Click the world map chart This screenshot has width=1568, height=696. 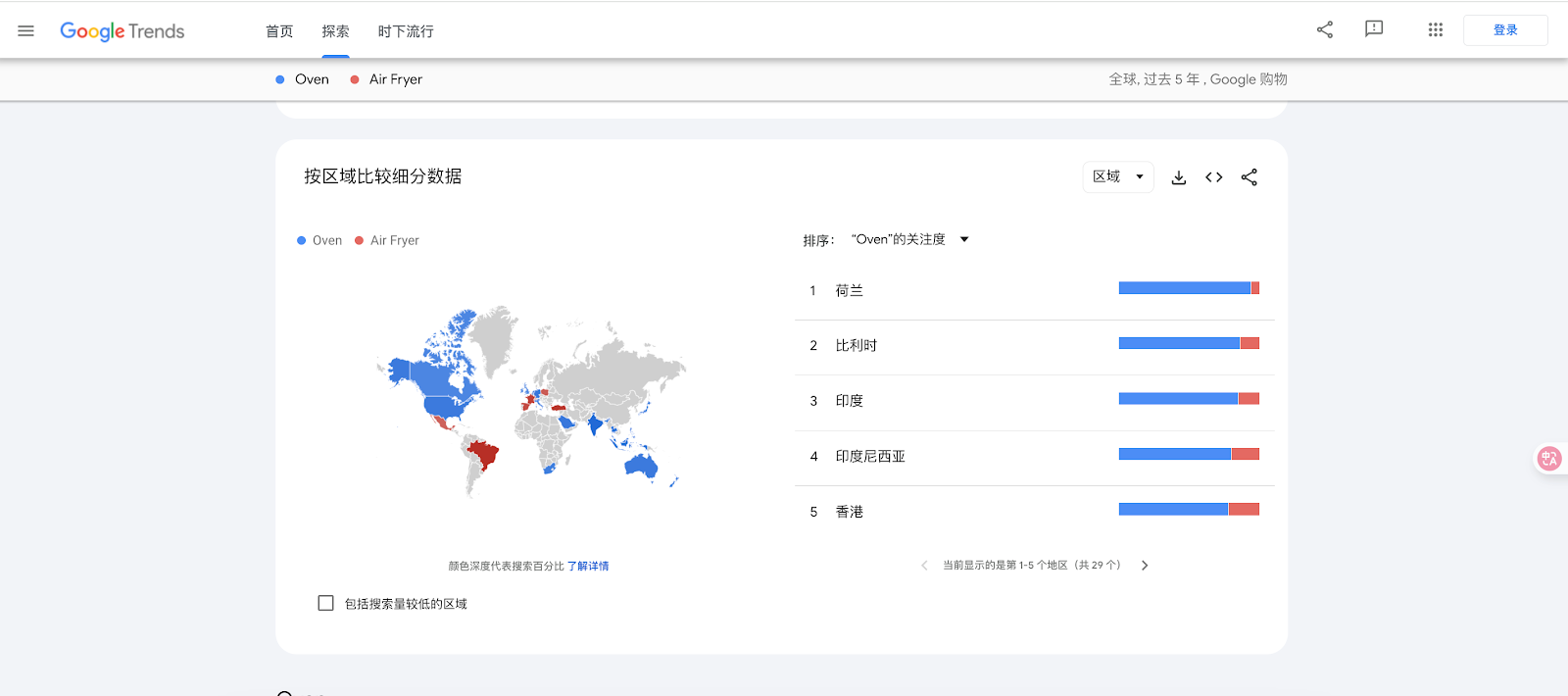click(531, 402)
